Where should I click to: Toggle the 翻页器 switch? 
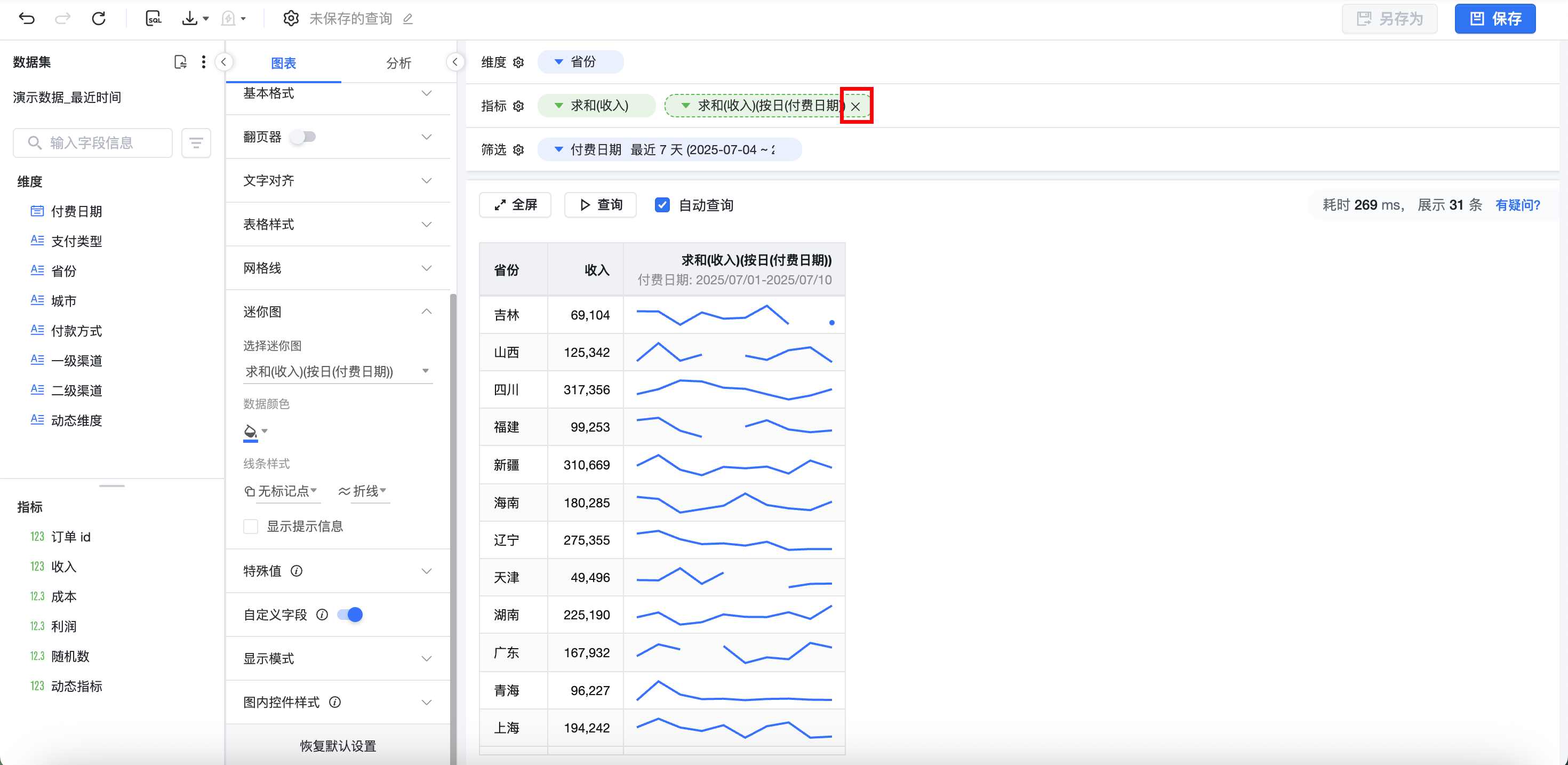pos(303,137)
